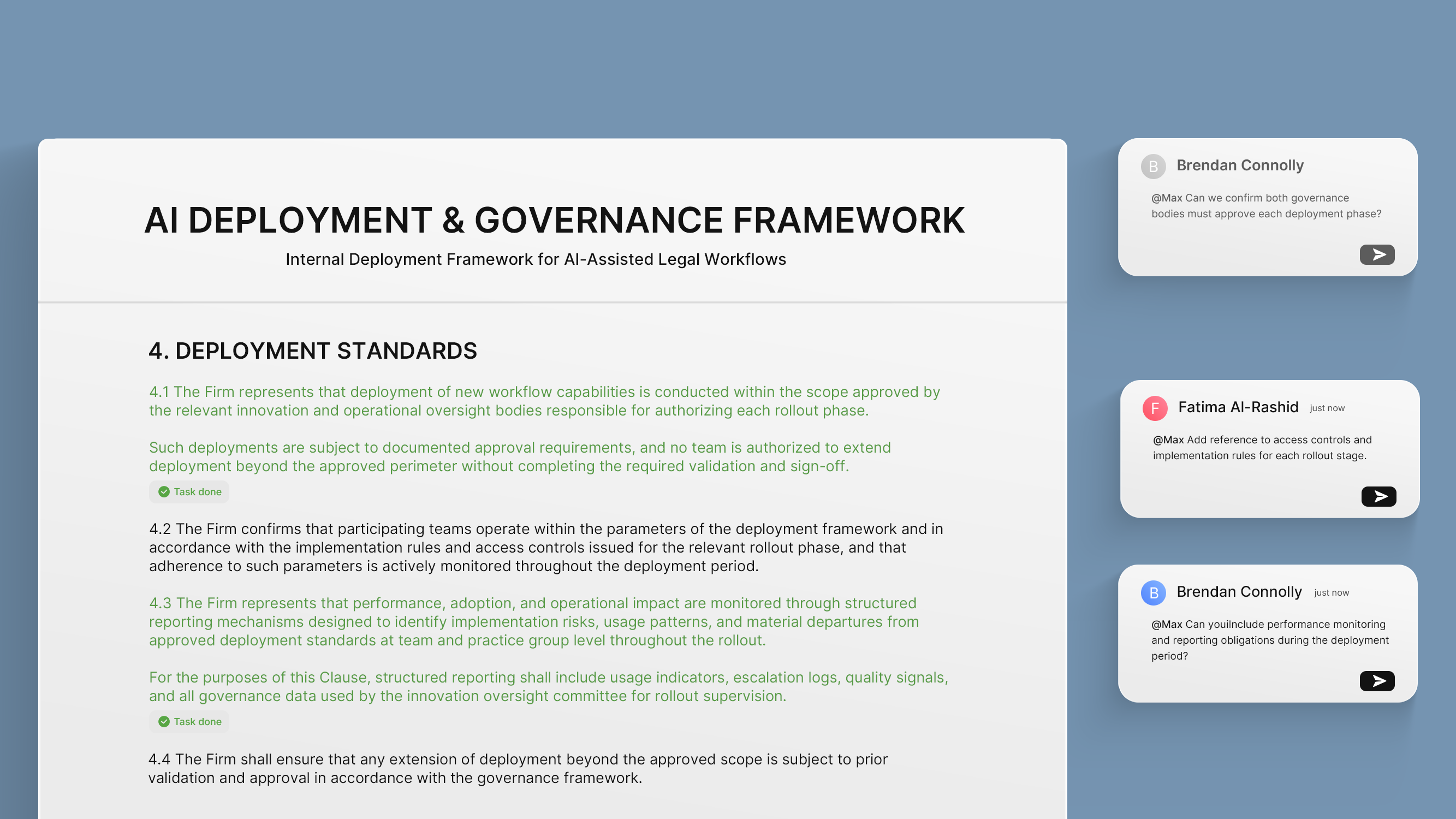Image resolution: width=1456 pixels, height=819 pixels.
Task: Click @Max mention in bottom Brendan comment
Action: 1167,624
